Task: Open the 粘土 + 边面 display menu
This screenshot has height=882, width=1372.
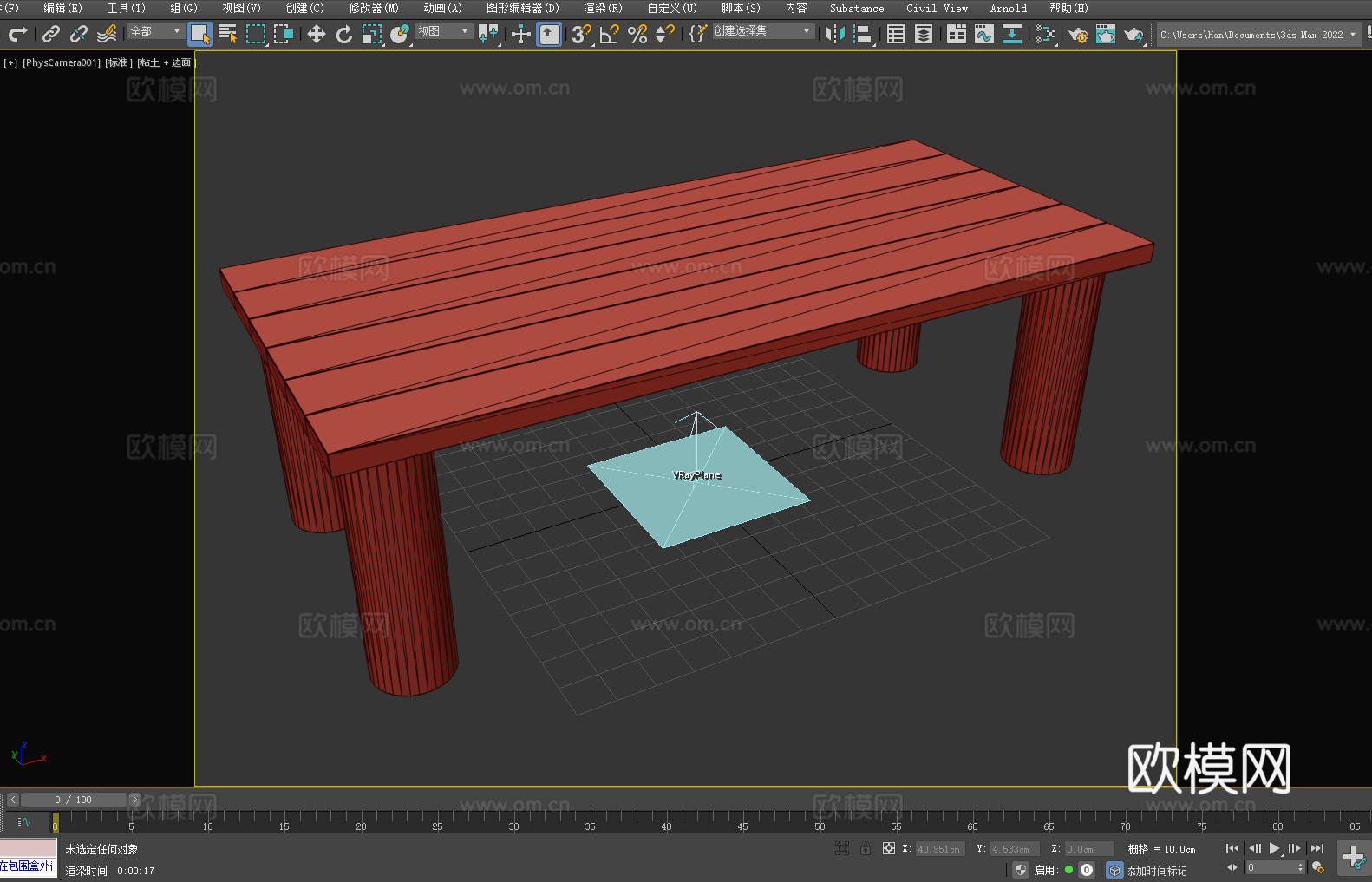Action: (166, 62)
